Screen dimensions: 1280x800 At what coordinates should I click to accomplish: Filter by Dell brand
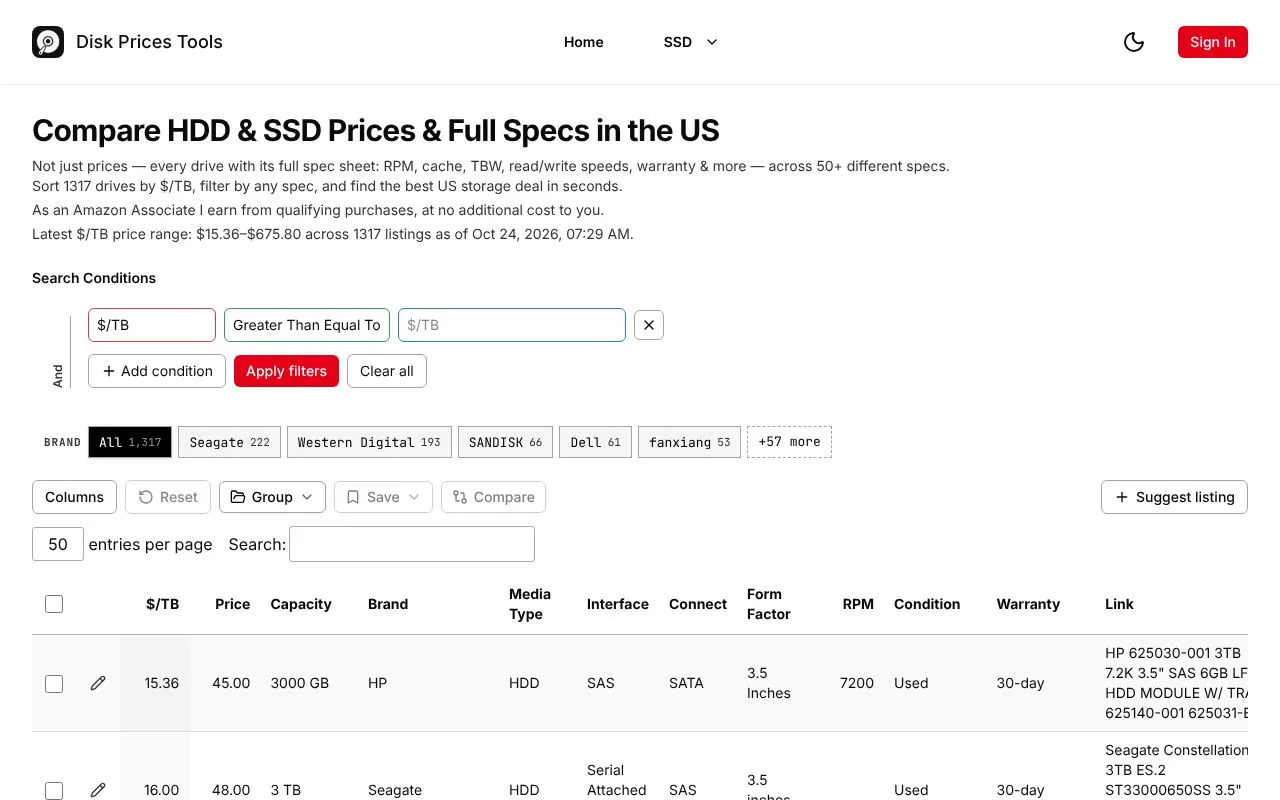tap(596, 442)
